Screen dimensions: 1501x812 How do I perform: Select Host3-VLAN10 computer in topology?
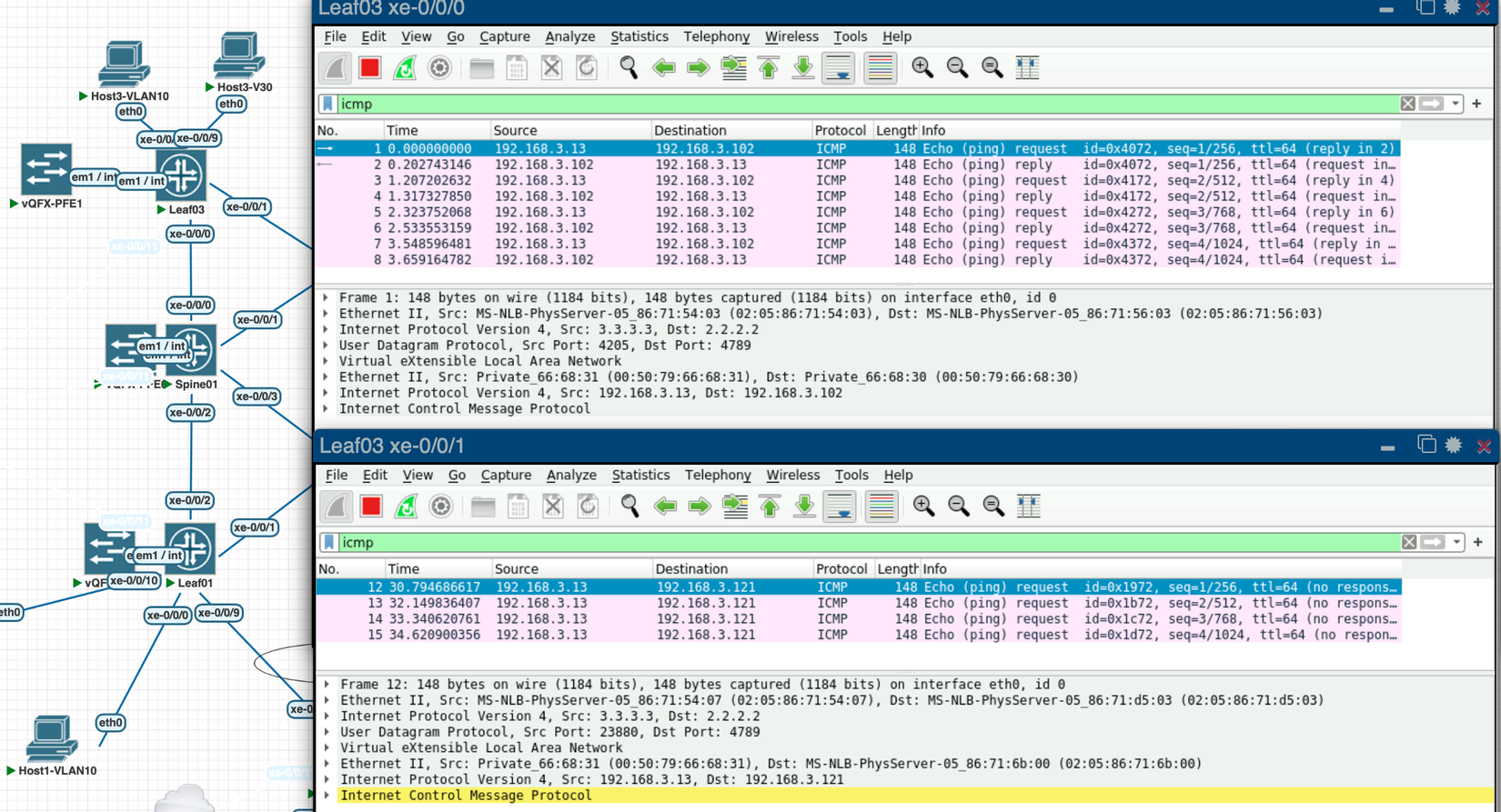pos(124,63)
